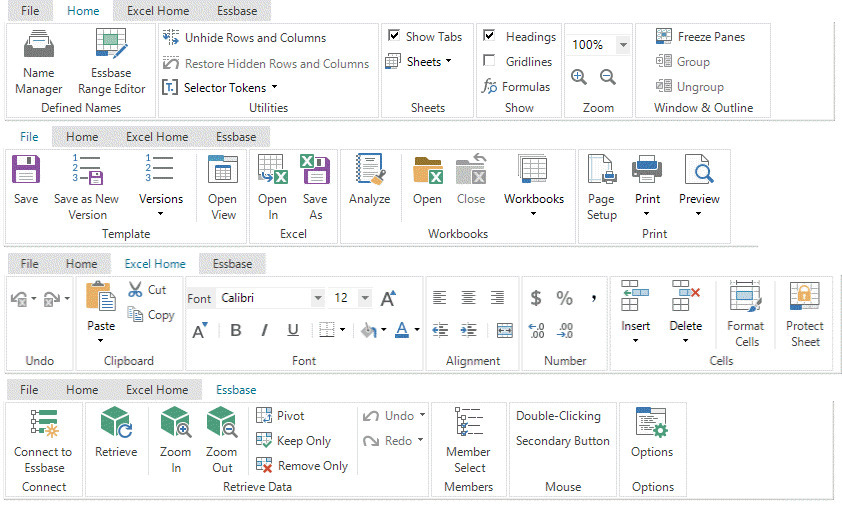Open the Name Manager
842x510 pixels.
[39, 62]
